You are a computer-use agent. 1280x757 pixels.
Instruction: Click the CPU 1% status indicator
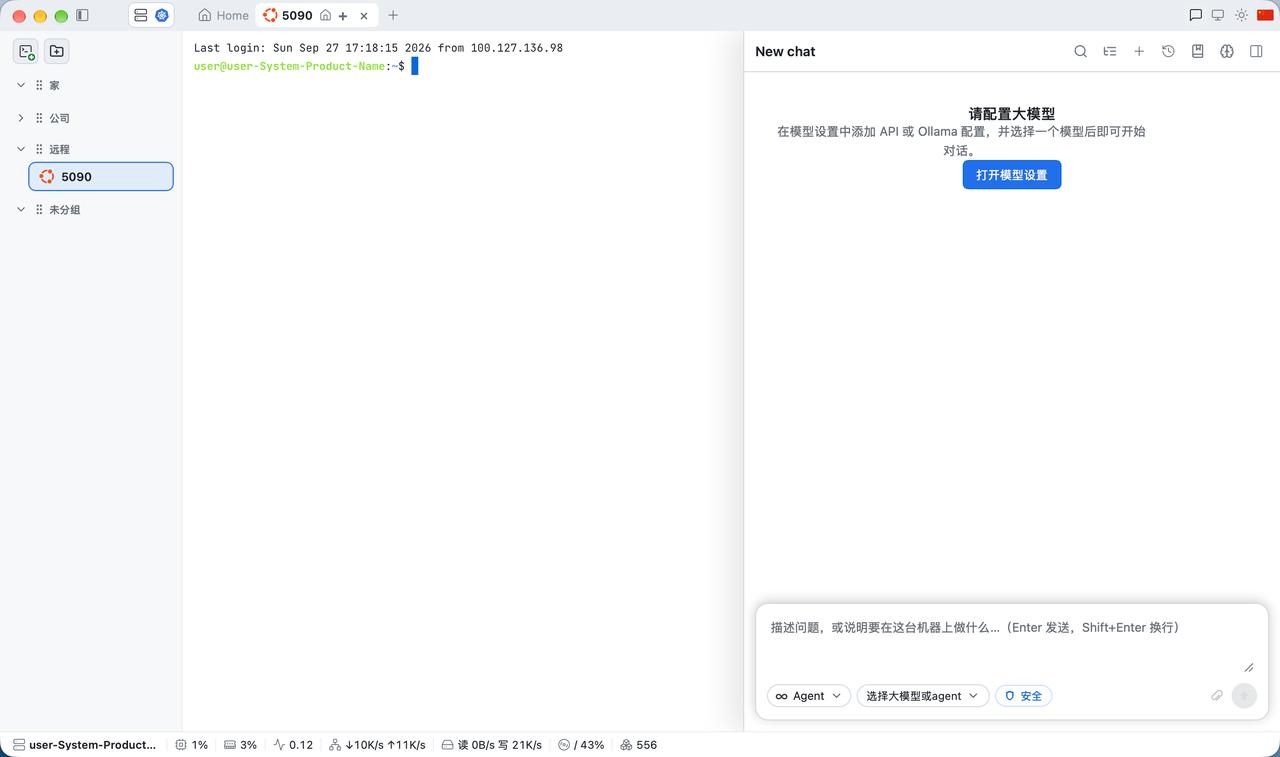191,745
